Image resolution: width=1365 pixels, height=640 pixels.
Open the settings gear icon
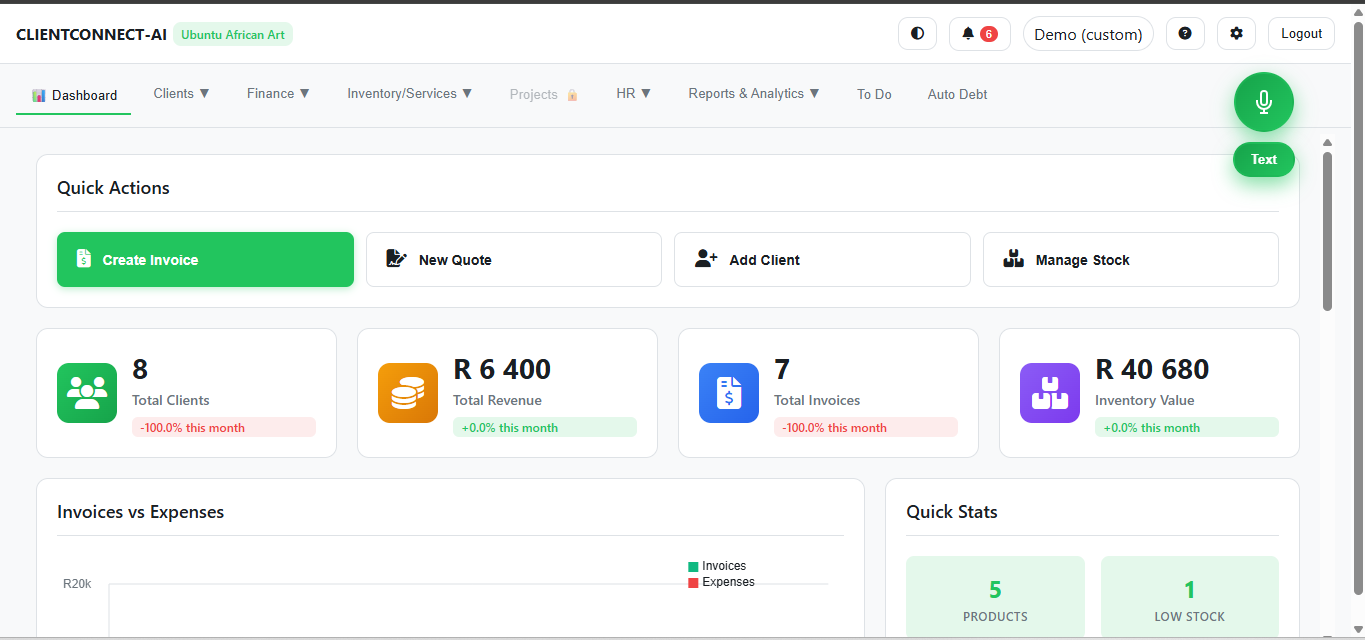pyautogui.click(x=1236, y=32)
